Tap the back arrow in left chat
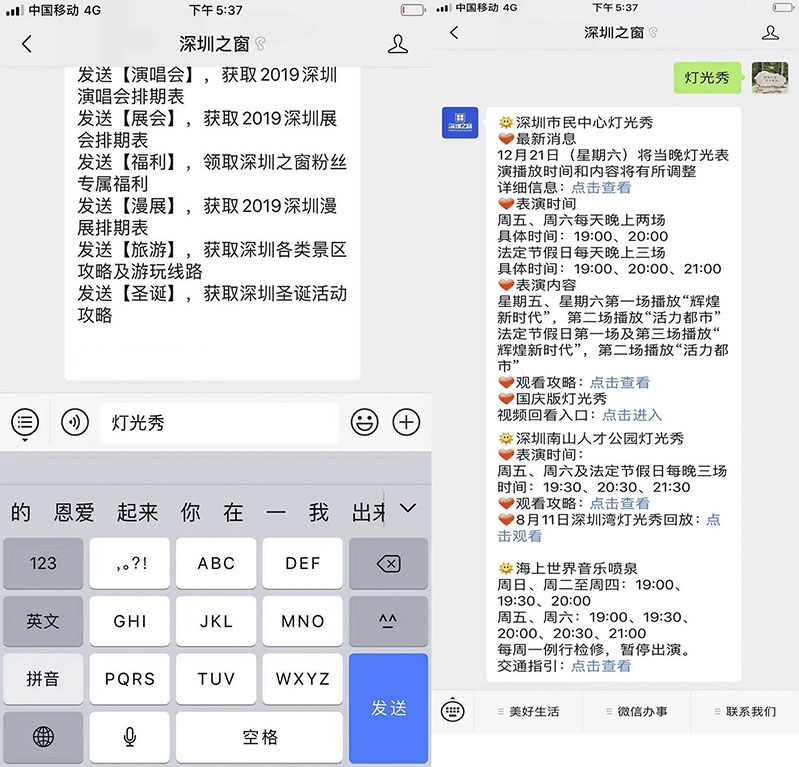Screen dimensions: 799x767 [x=27, y=44]
